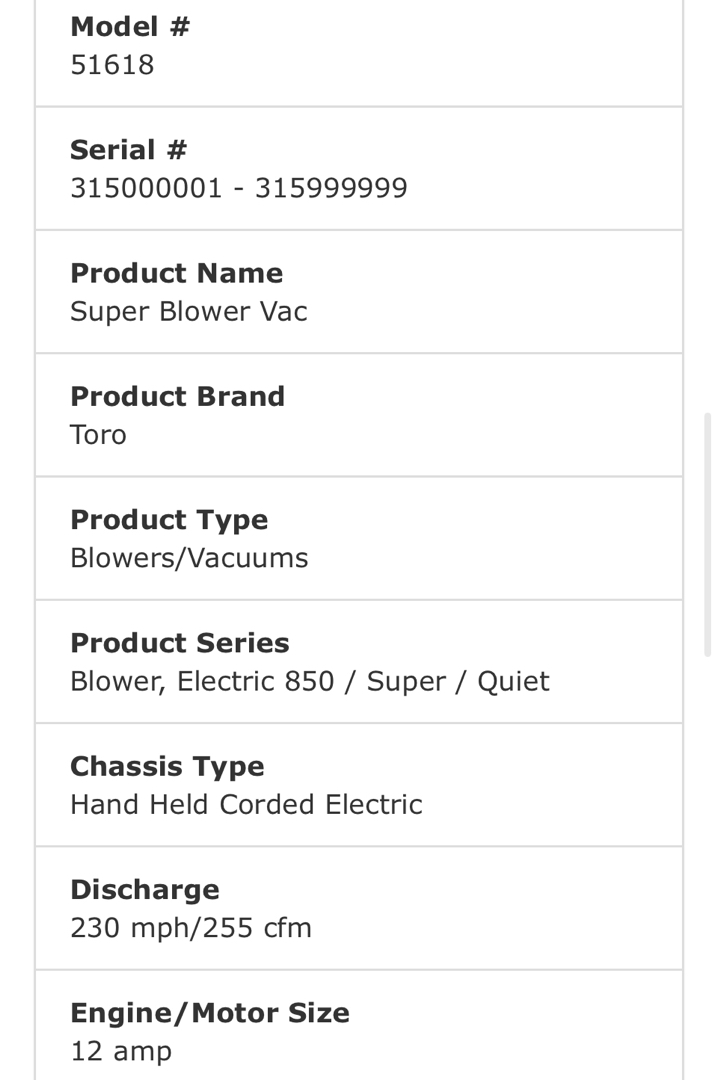The image size is (718, 1080).
Task: Click the Product Series heading
Action: click(179, 643)
